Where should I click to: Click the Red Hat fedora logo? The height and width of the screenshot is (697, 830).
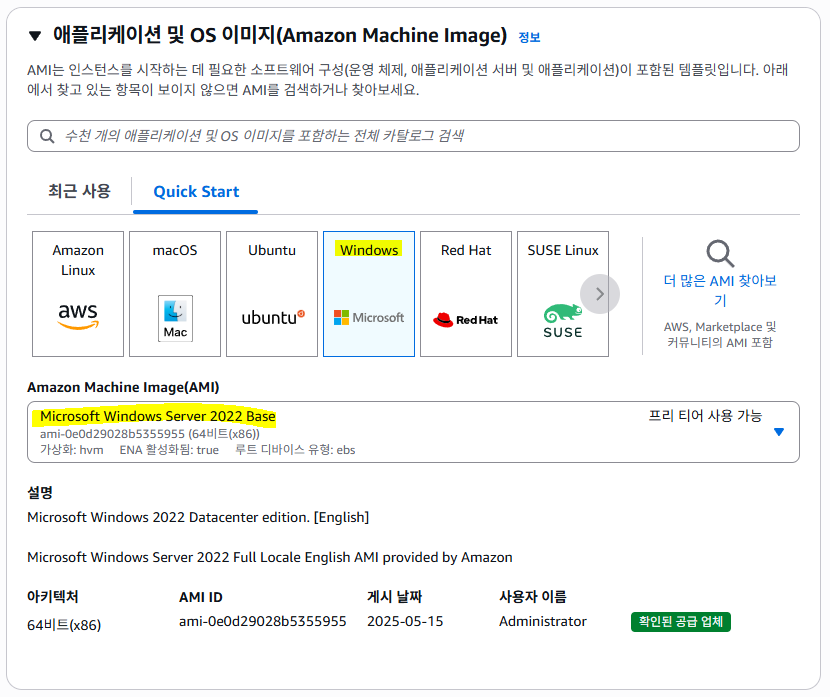(465, 320)
